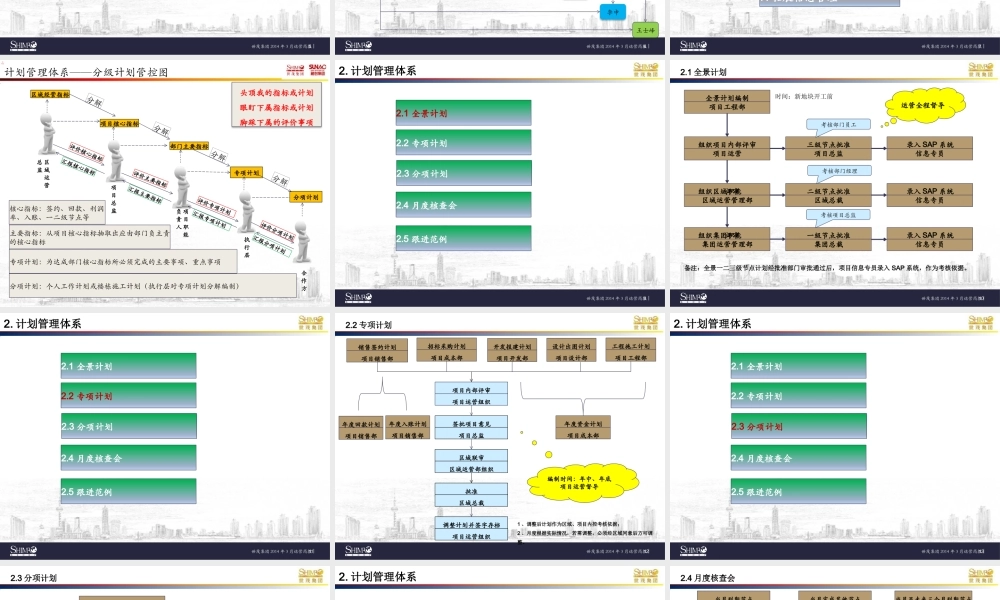Select the 组织项目内部评审 box

(727, 149)
